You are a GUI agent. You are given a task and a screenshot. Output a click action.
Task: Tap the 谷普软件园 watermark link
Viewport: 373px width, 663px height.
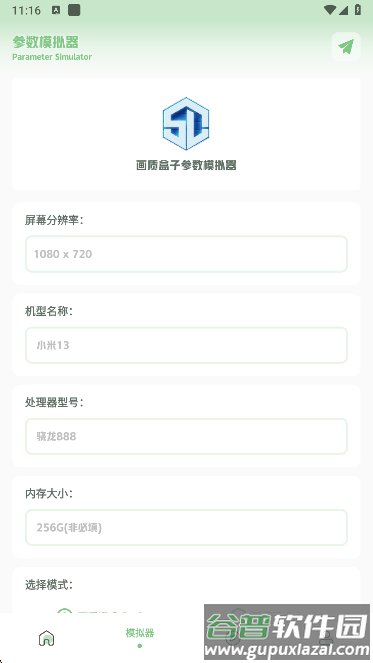point(287,632)
